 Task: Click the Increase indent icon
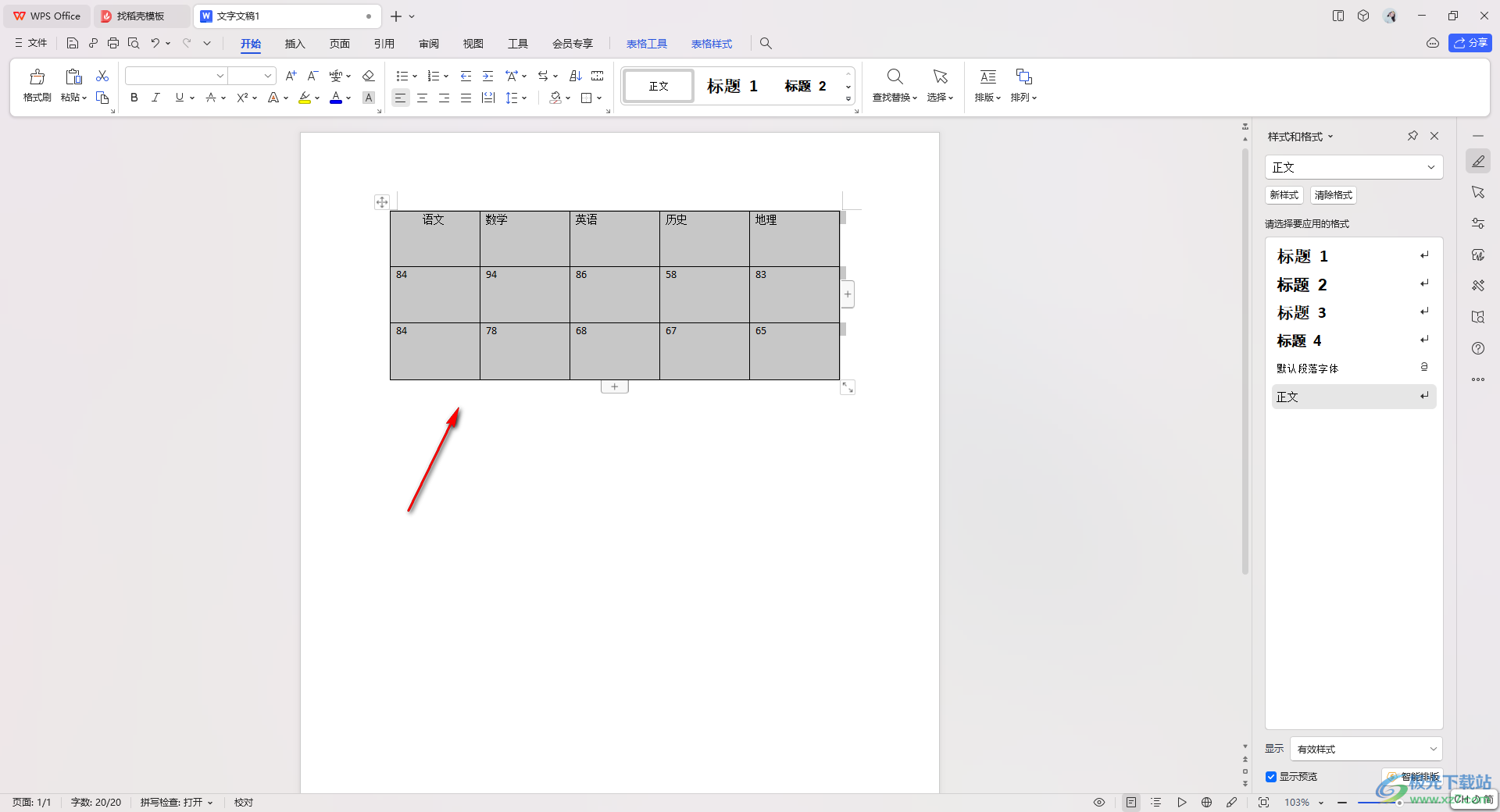(x=487, y=76)
